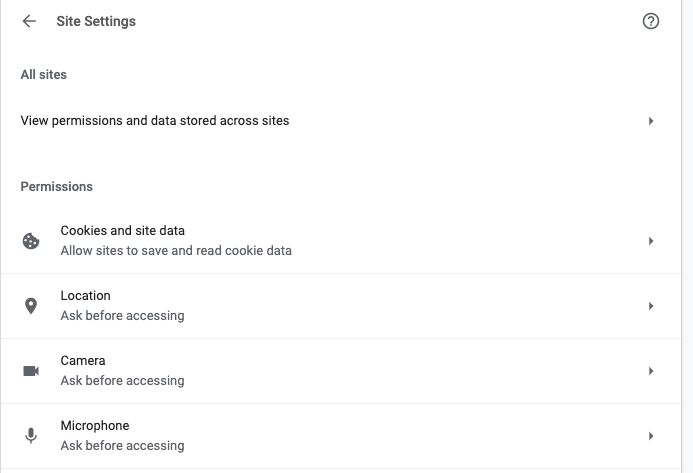The width and height of the screenshot is (693, 473).
Task: Click the cookie data description text
Action: point(176,251)
